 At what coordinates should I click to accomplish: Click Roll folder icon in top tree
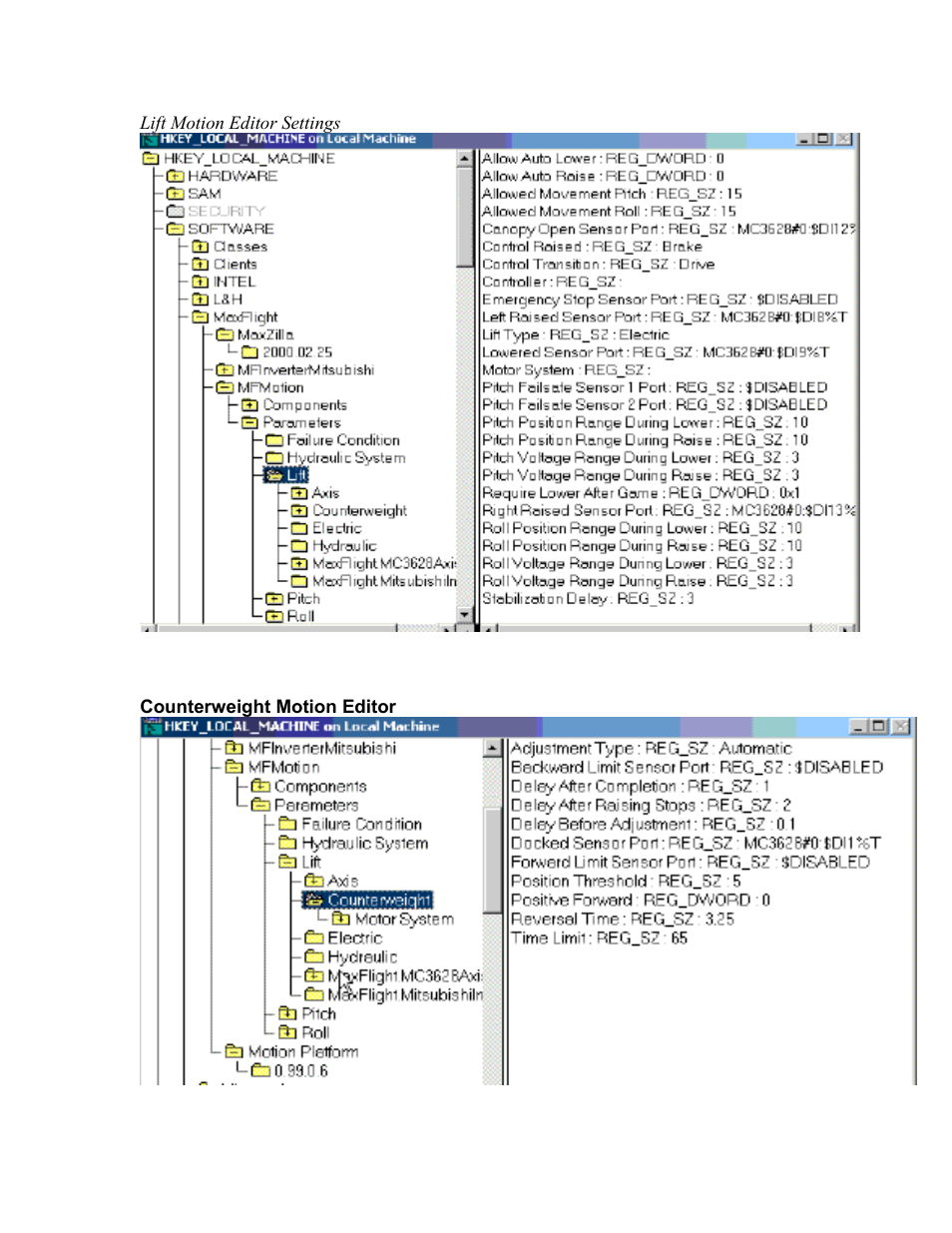274,617
